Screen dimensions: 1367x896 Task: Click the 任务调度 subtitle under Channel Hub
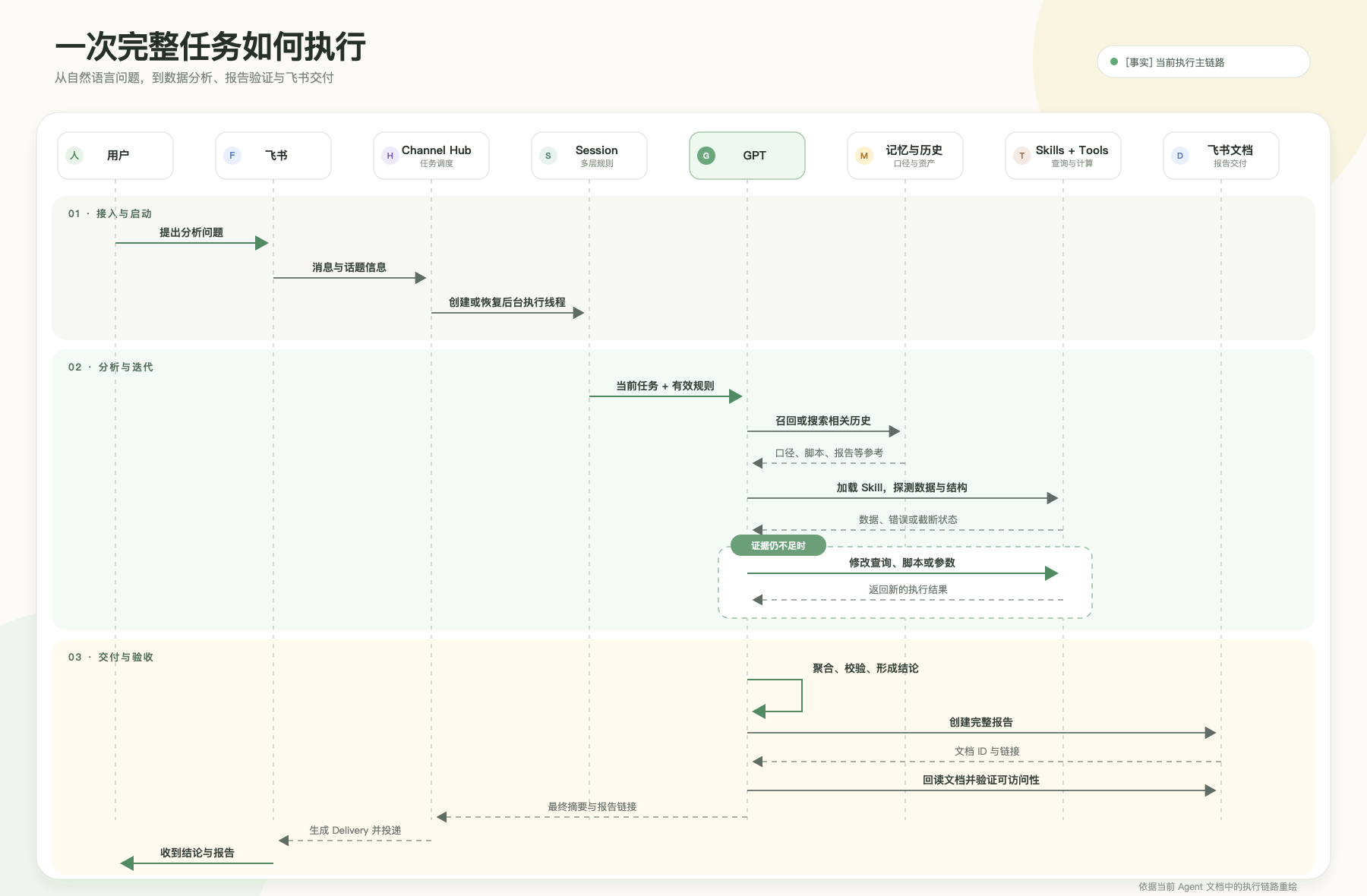click(437, 163)
